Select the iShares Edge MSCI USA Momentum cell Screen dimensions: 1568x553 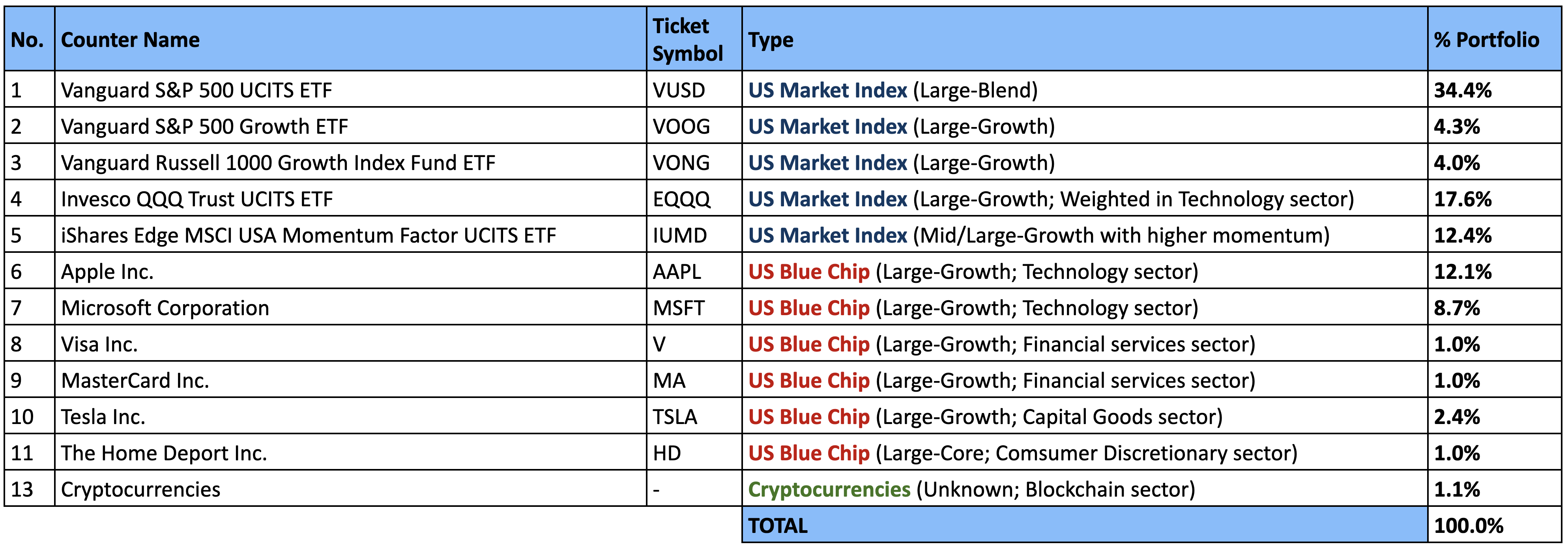point(309,235)
